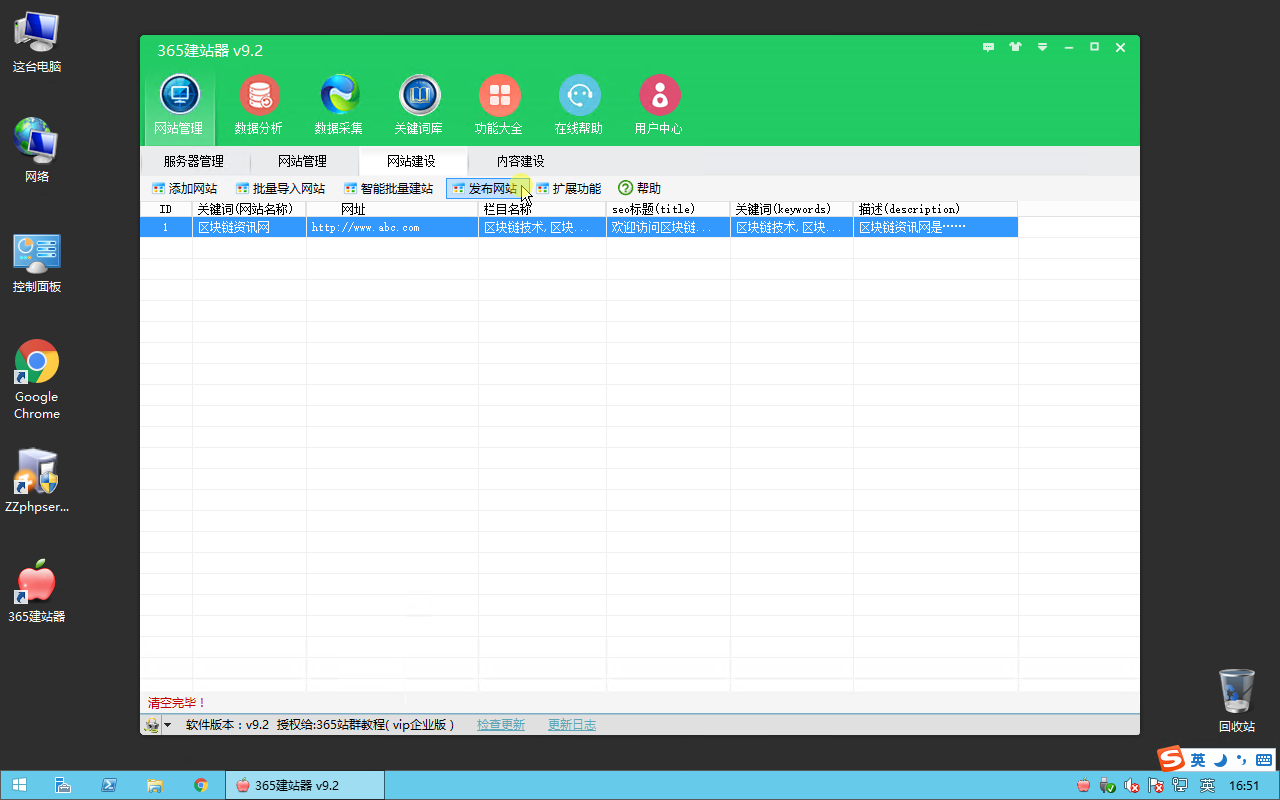This screenshot has width=1280, height=800.
Task: Toggle the Sogou punctuation mode icon
Action: 1242,760
